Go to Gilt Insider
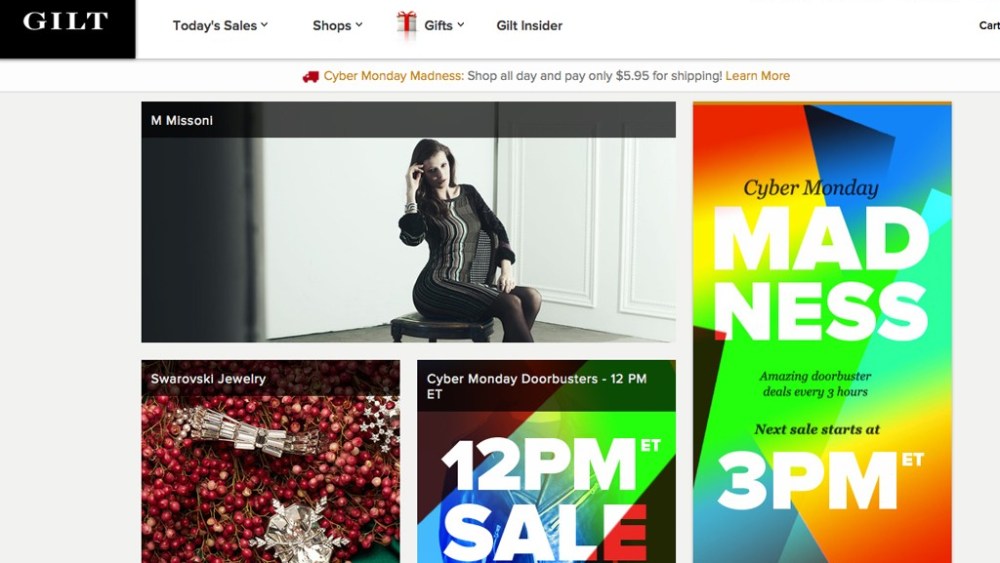Image resolution: width=1000 pixels, height=563 pixels. [529, 26]
